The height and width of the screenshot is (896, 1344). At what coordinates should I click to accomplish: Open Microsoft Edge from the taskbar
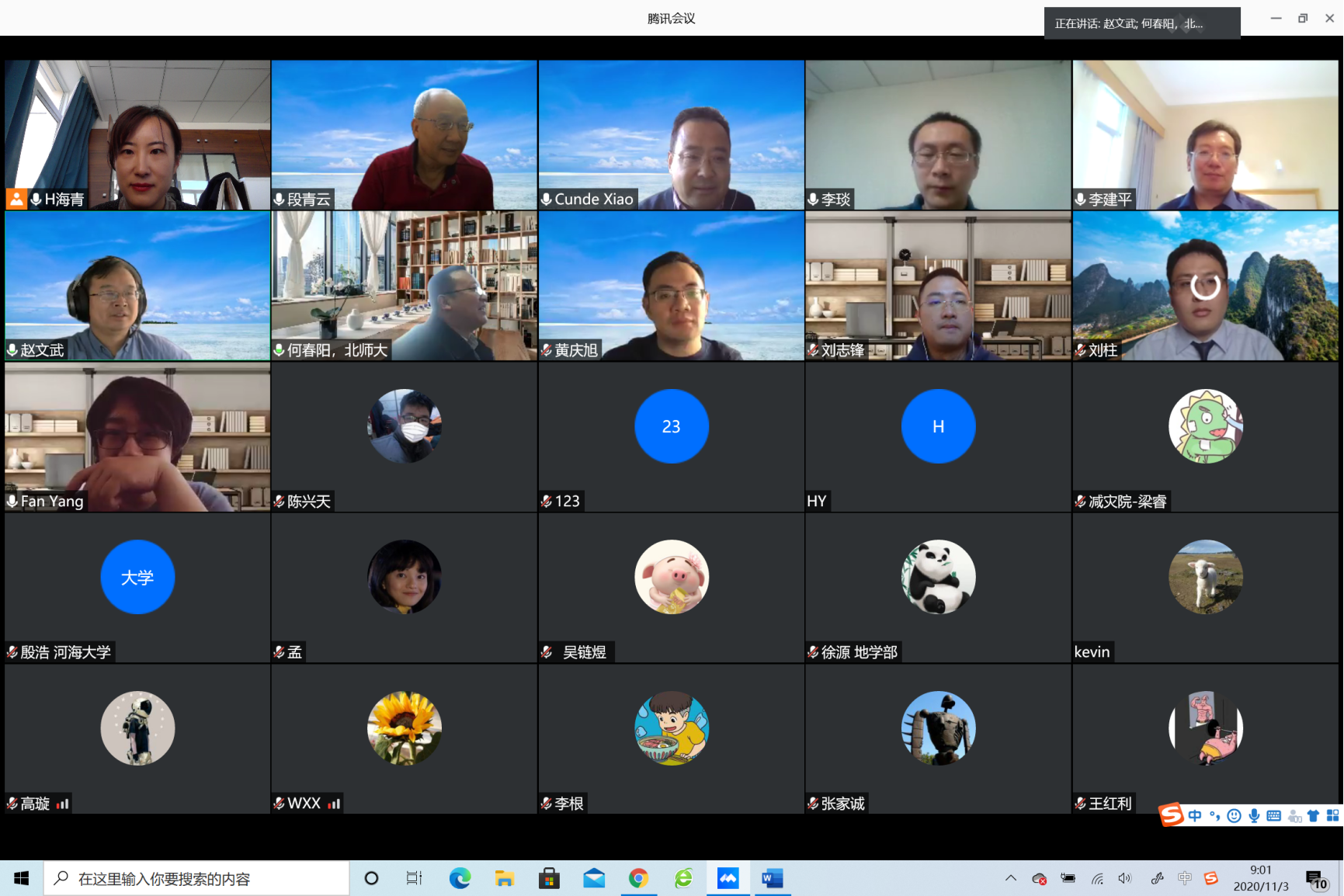pyautogui.click(x=460, y=878)
